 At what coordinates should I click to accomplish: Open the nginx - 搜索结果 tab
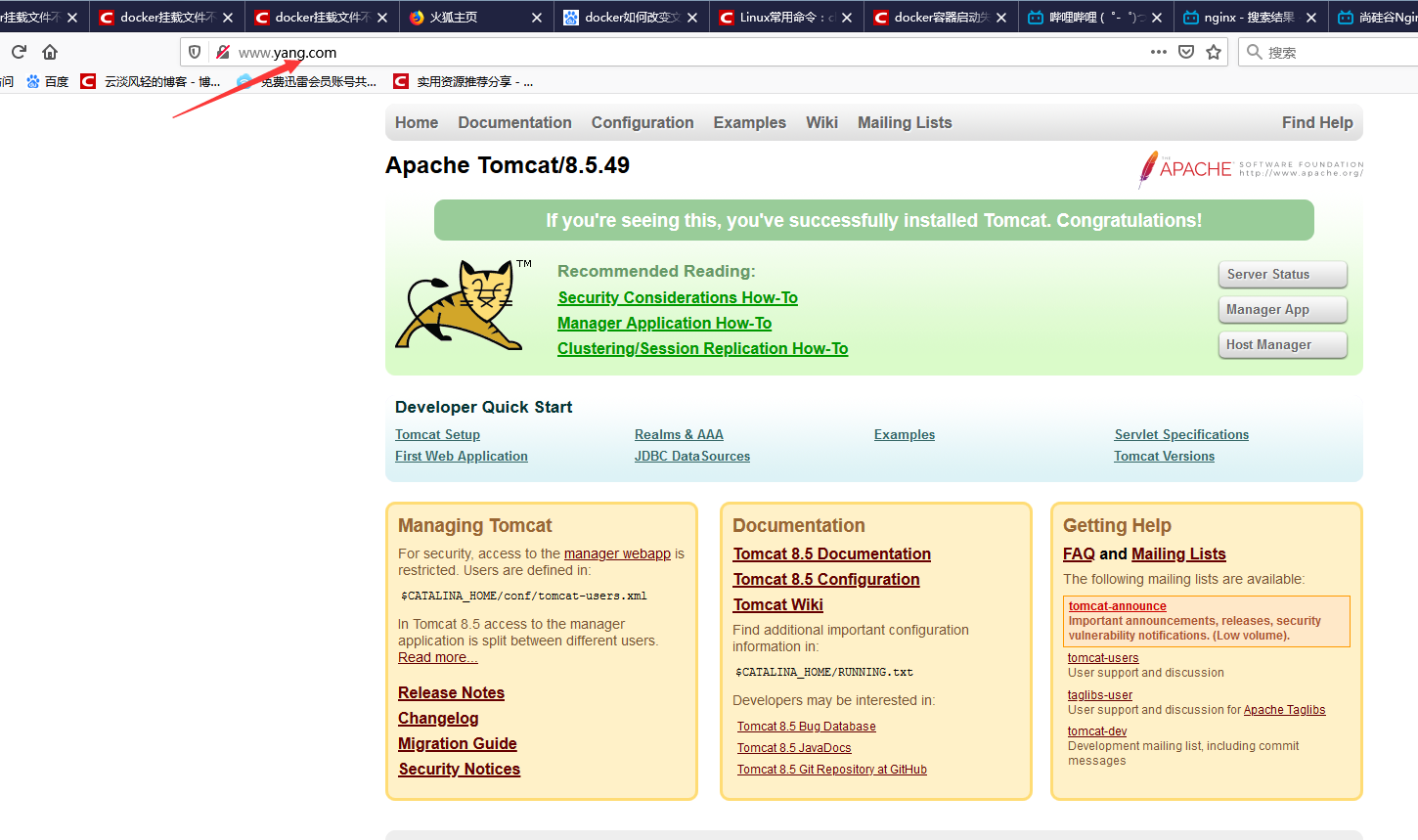click(x=1251, y=18)
